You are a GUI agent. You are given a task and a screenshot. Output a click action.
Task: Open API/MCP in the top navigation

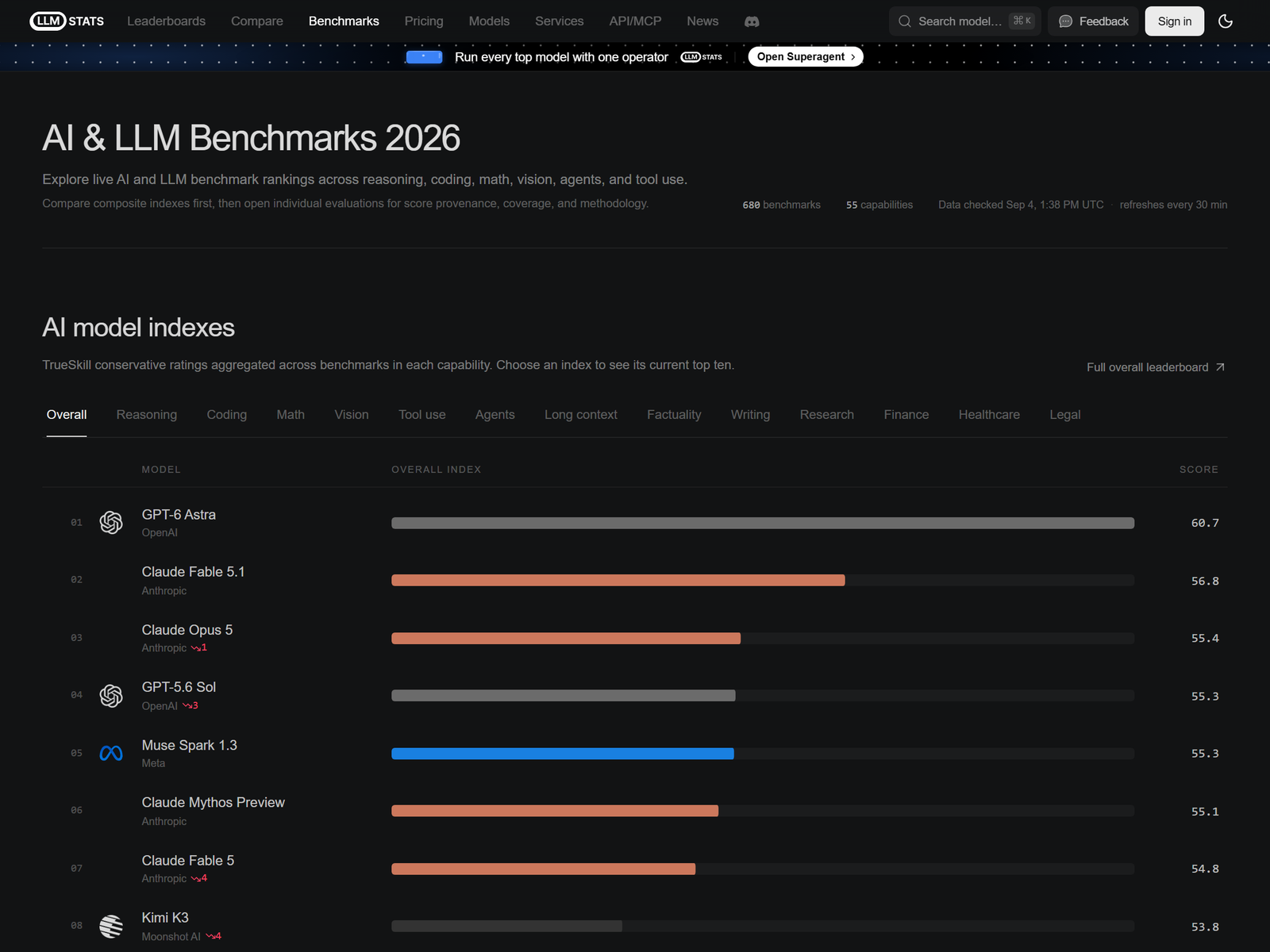tap(635, 21)
